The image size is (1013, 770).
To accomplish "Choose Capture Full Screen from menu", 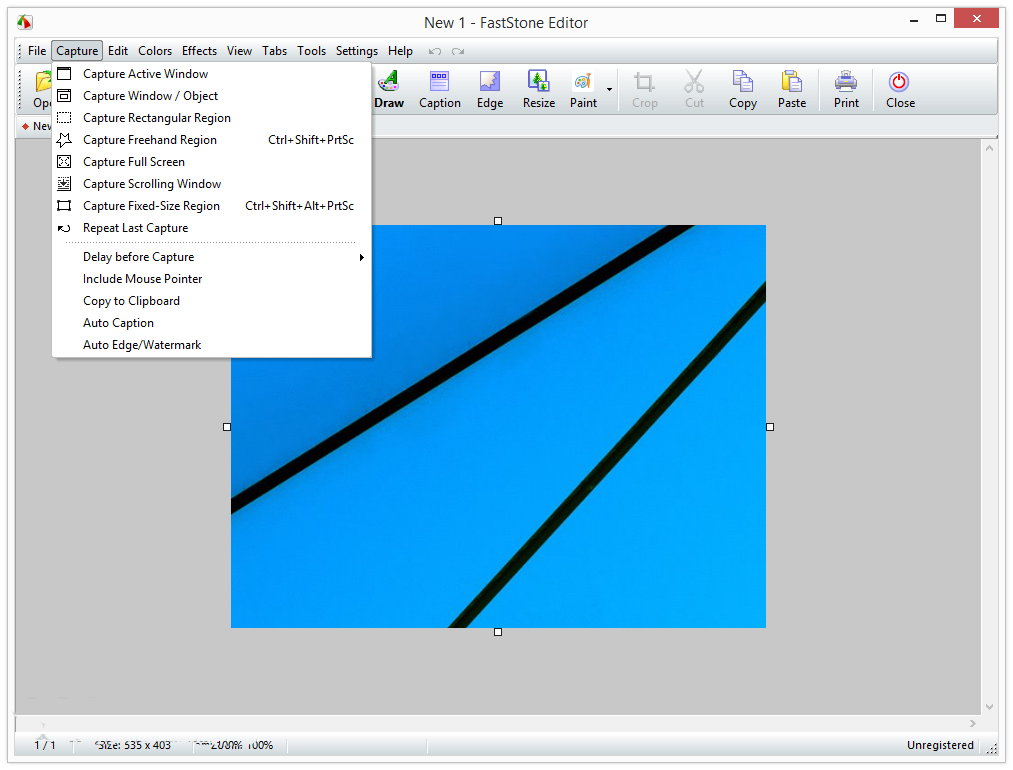I will tap(133, 162).
